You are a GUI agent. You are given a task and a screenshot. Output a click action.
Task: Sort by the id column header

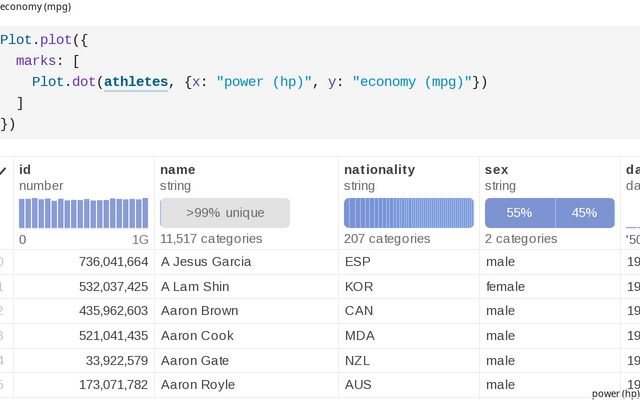(x=26, y=170)
